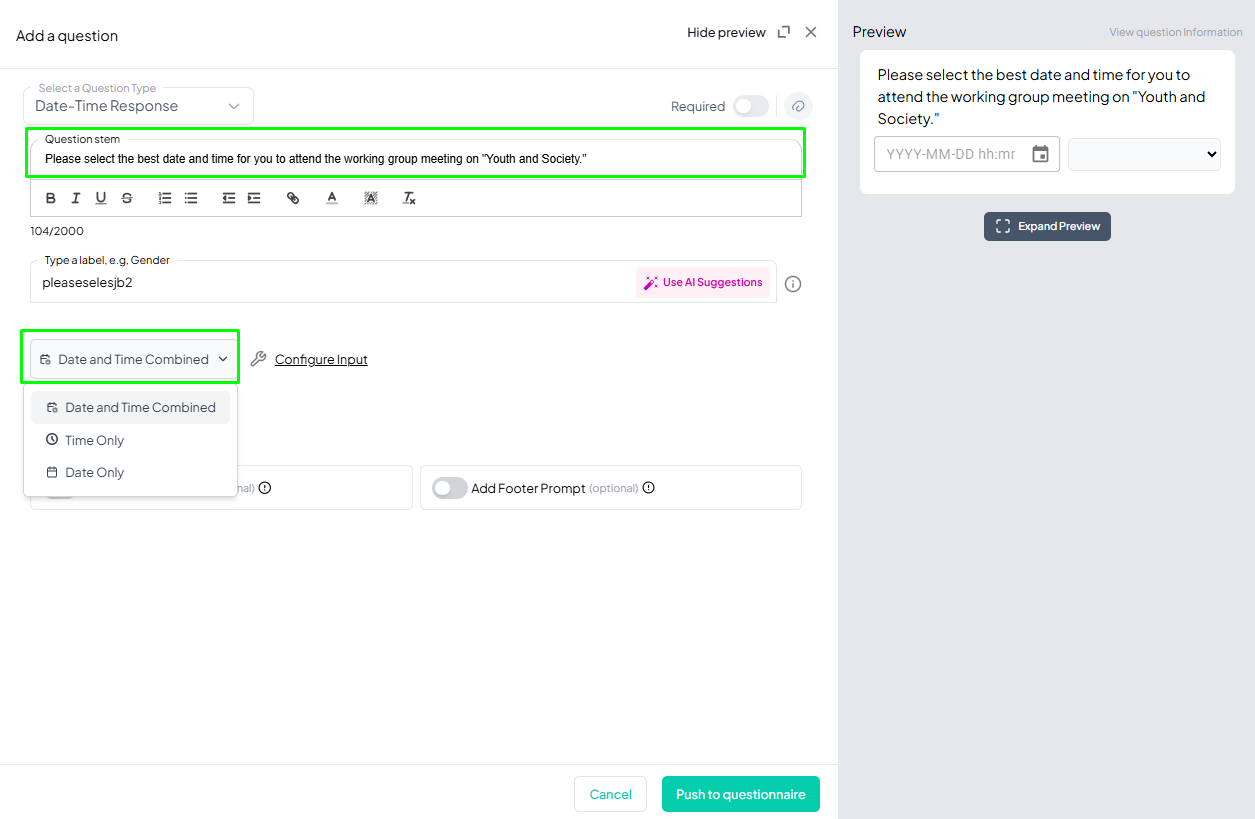Insert a numbered list
Image resolution: width=1255 pixels, height=819 pixels.
[x=165, y=198]
